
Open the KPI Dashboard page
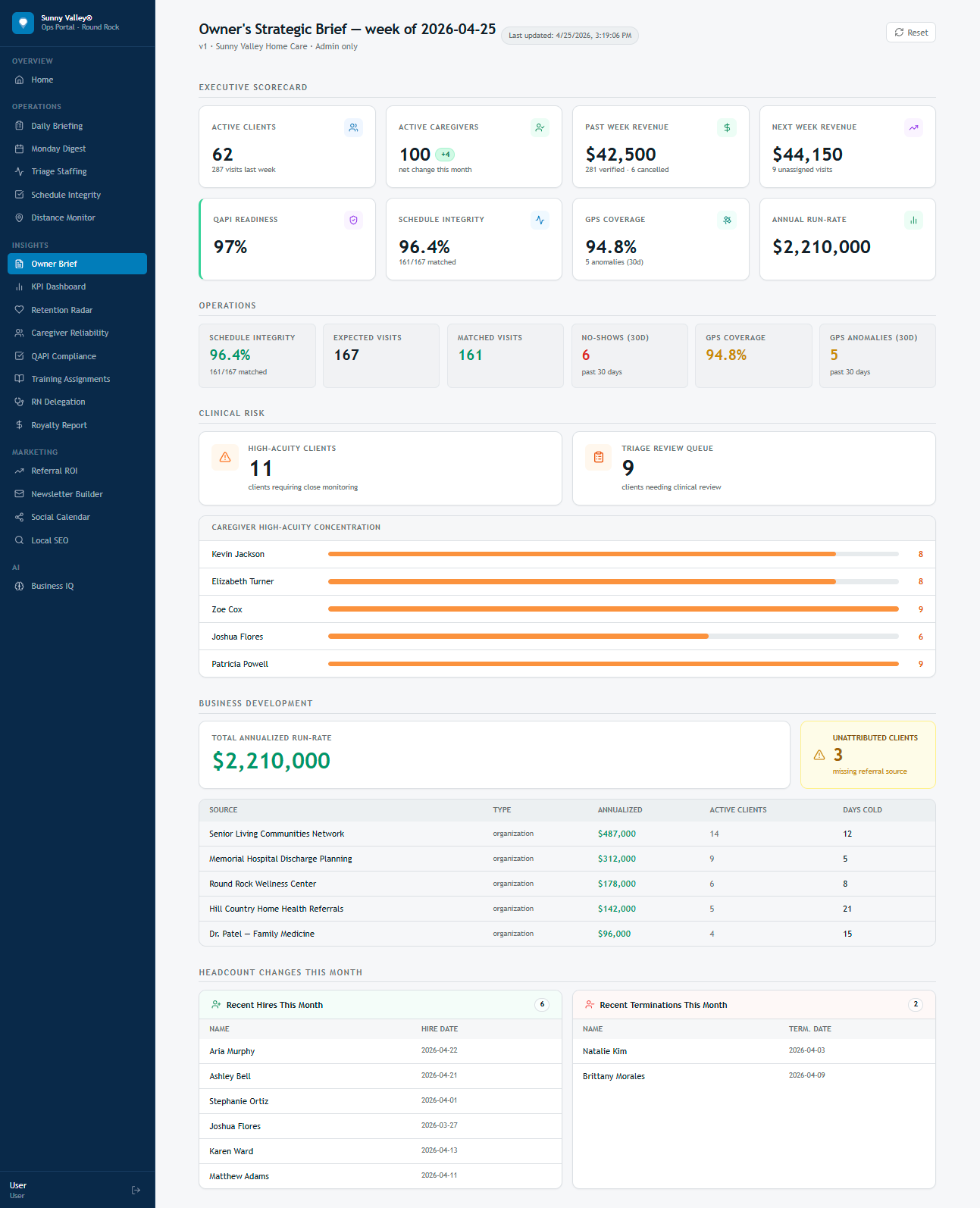[58, 286]
